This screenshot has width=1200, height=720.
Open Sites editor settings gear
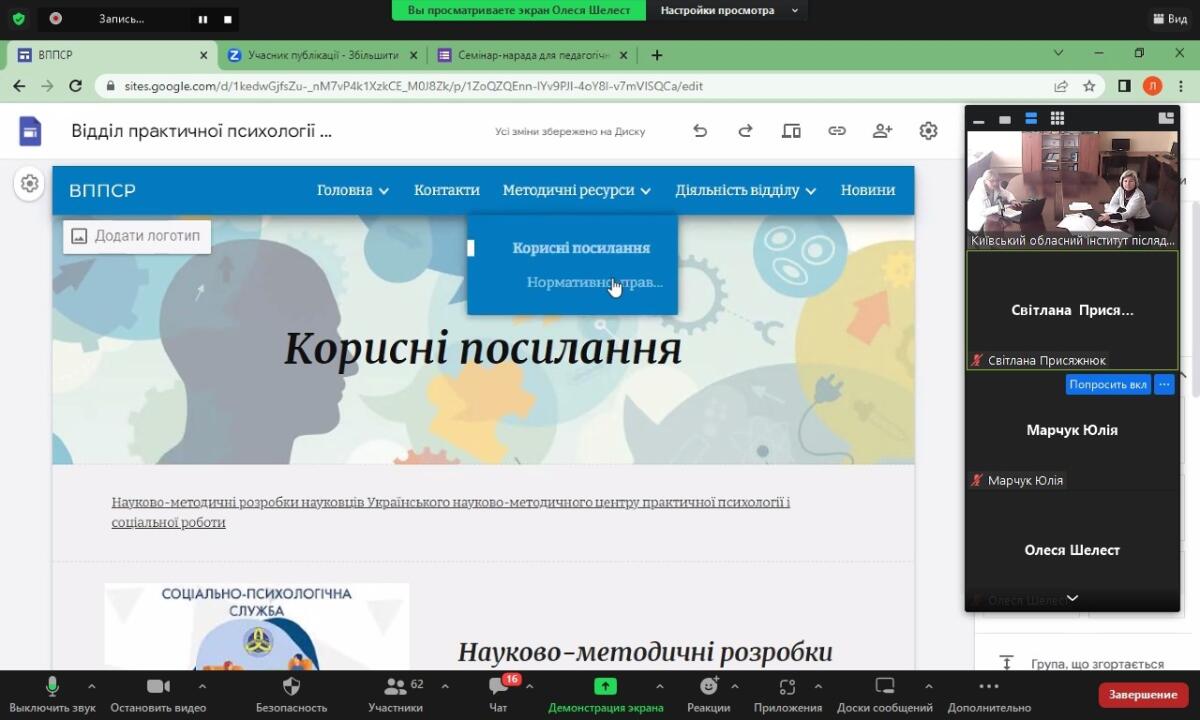click(x=928, y=131)
